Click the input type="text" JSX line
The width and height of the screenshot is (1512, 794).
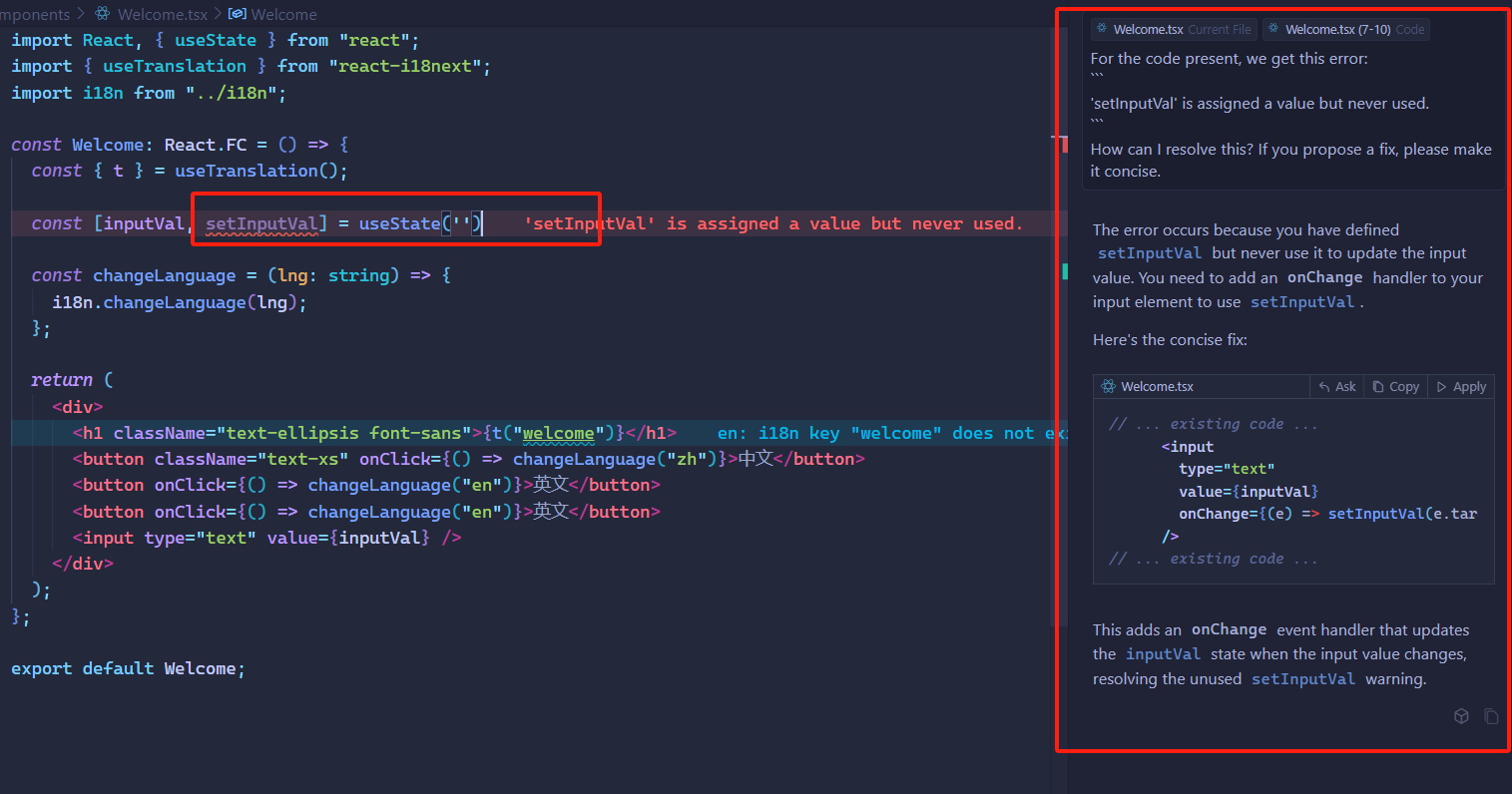click(266, 538)
